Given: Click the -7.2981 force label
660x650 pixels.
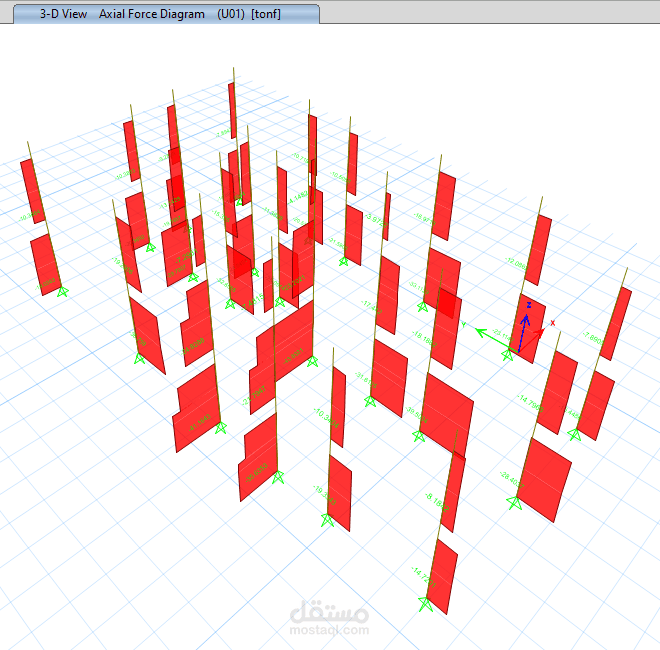Looking at the screenshot, I should pos(186,256).
